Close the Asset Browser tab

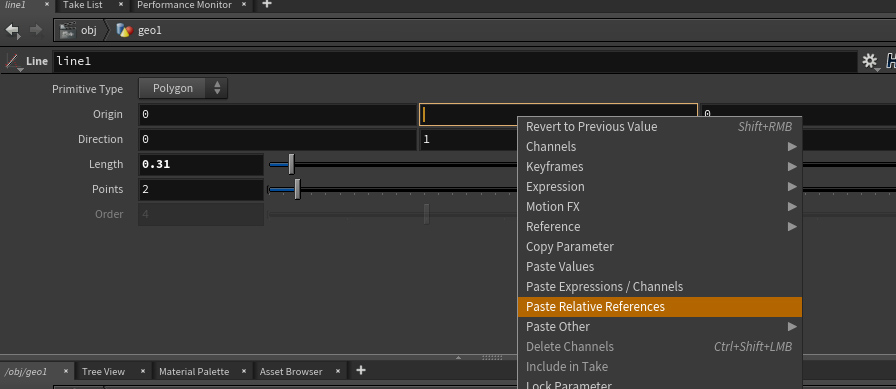click(338, 371)
